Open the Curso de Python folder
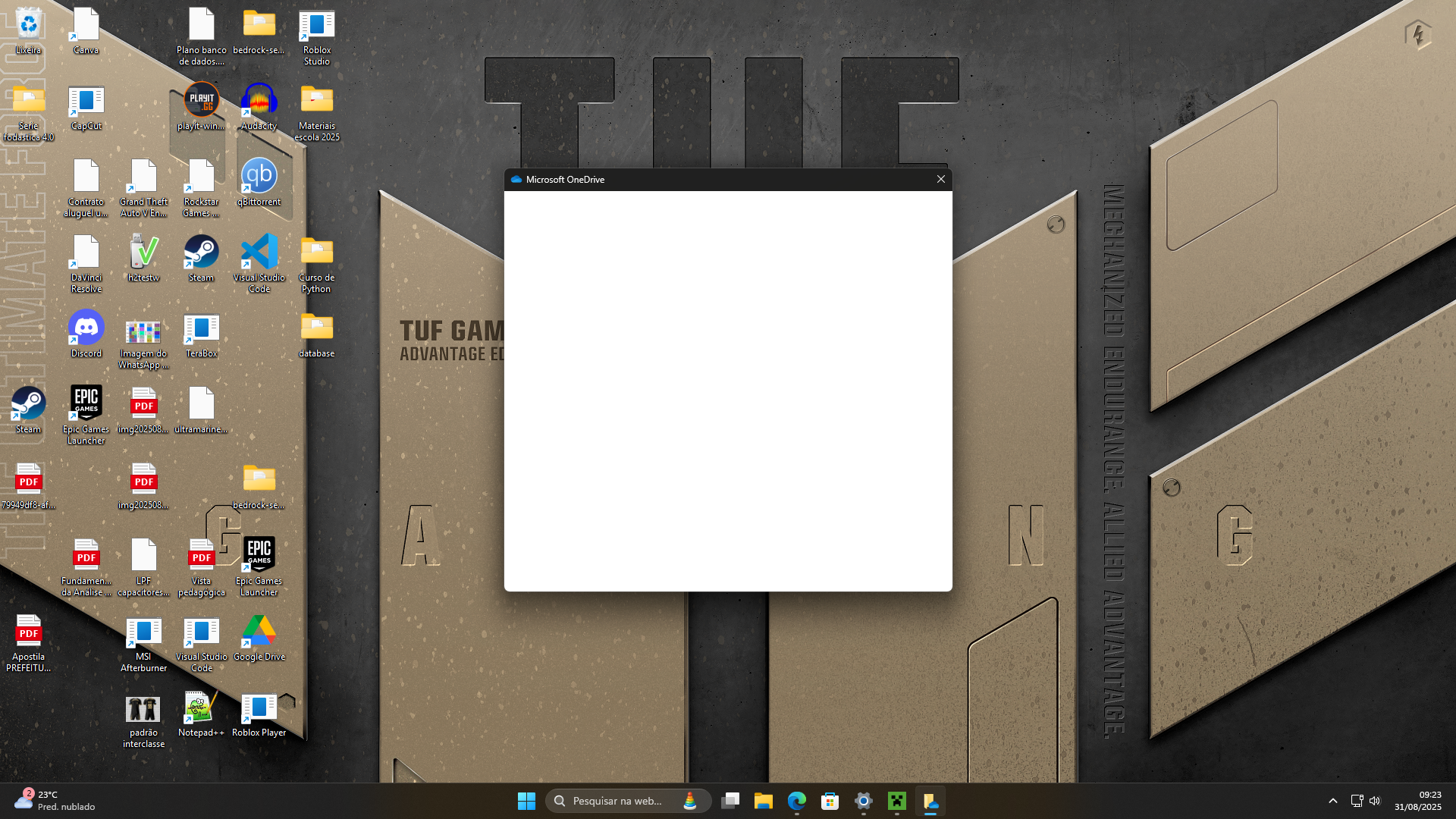This screenshot has width=1456, height=819. coord(316,264)
